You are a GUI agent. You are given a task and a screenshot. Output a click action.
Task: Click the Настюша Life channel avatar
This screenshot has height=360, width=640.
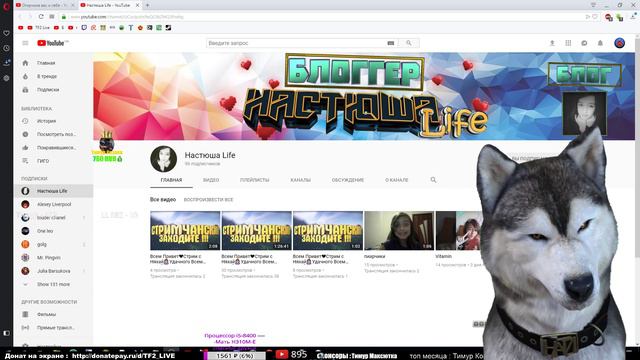coord(163,159)
